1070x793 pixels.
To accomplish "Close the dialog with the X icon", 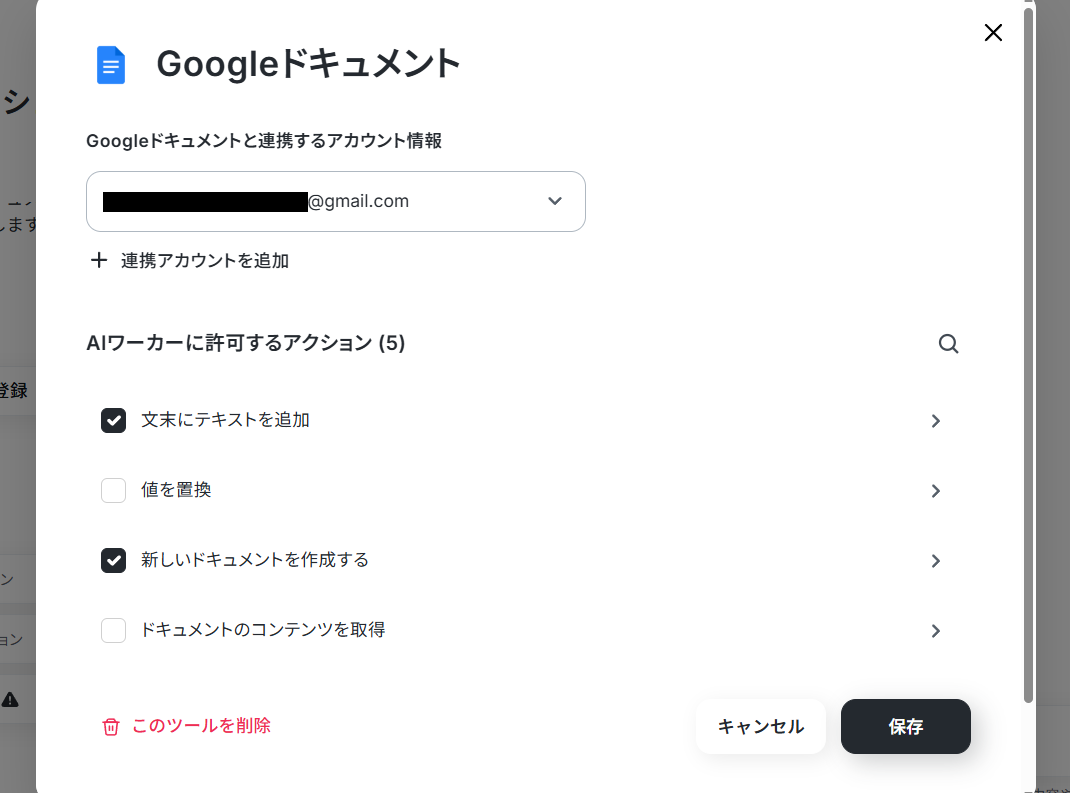I will tap(993, 33).
